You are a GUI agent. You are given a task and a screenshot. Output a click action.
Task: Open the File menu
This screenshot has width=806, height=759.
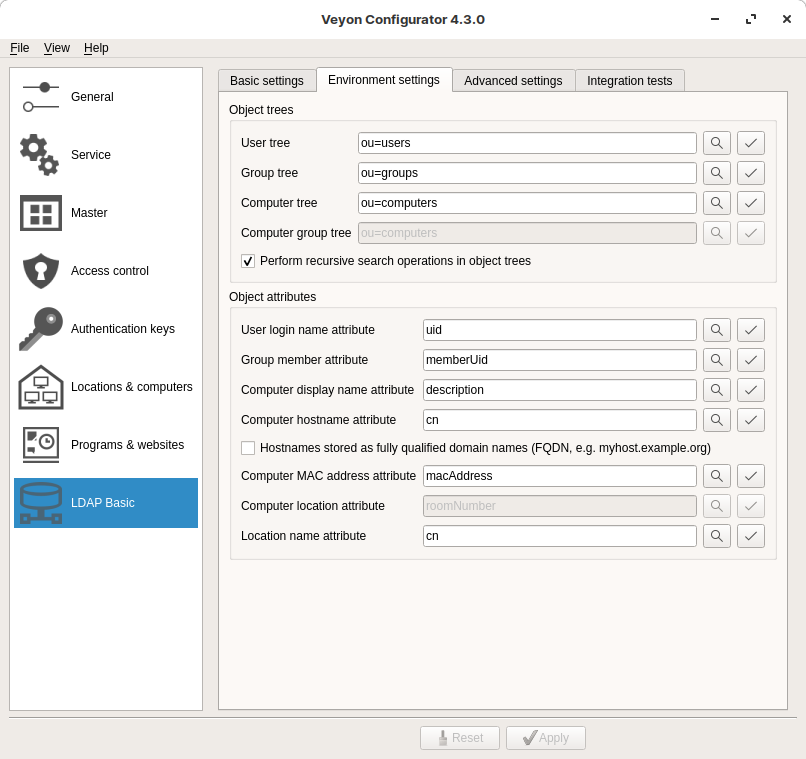pyautogui.click(x=20, y=48)
